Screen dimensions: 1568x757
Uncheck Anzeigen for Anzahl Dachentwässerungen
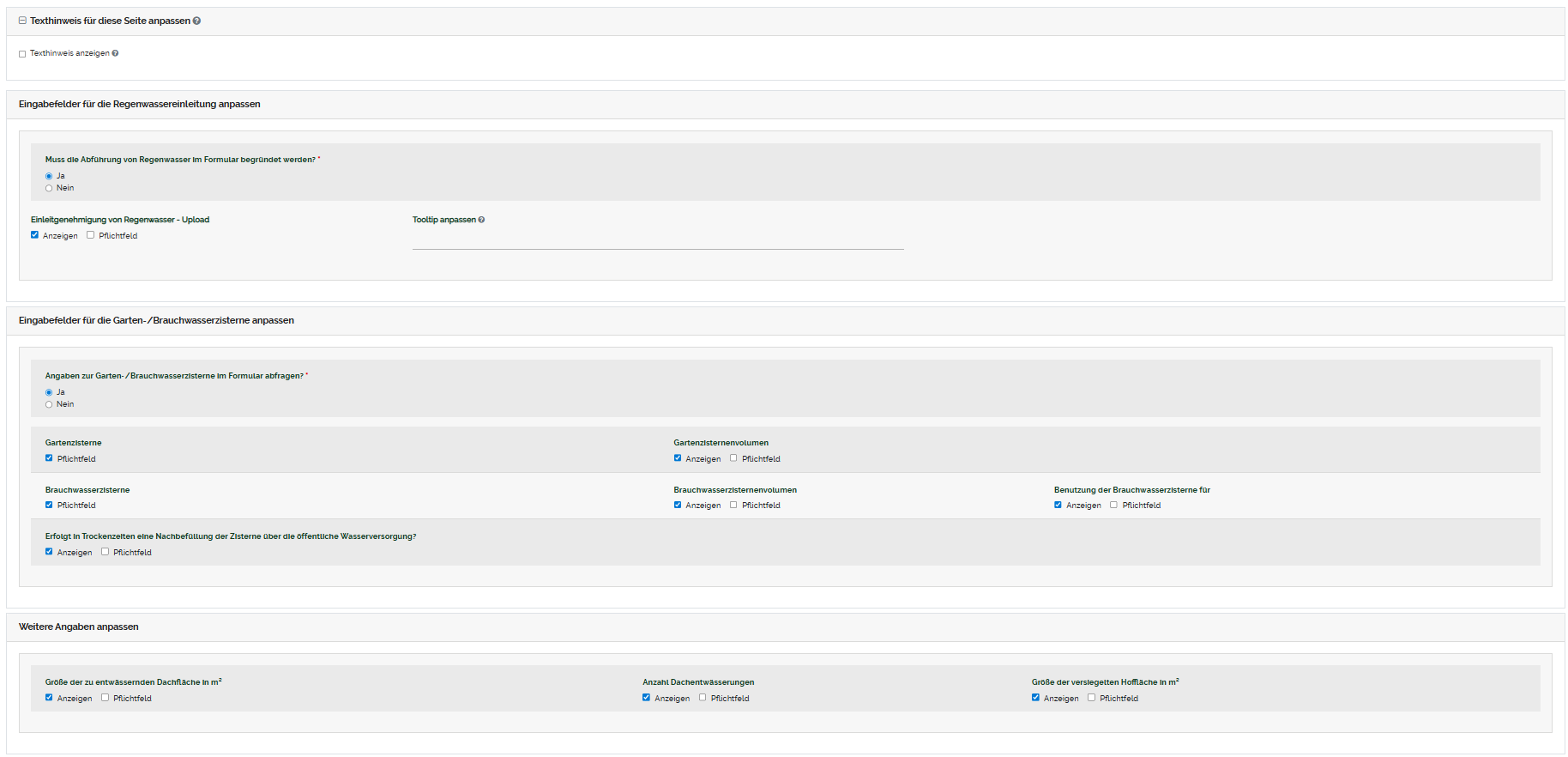(x=646, y=698)
